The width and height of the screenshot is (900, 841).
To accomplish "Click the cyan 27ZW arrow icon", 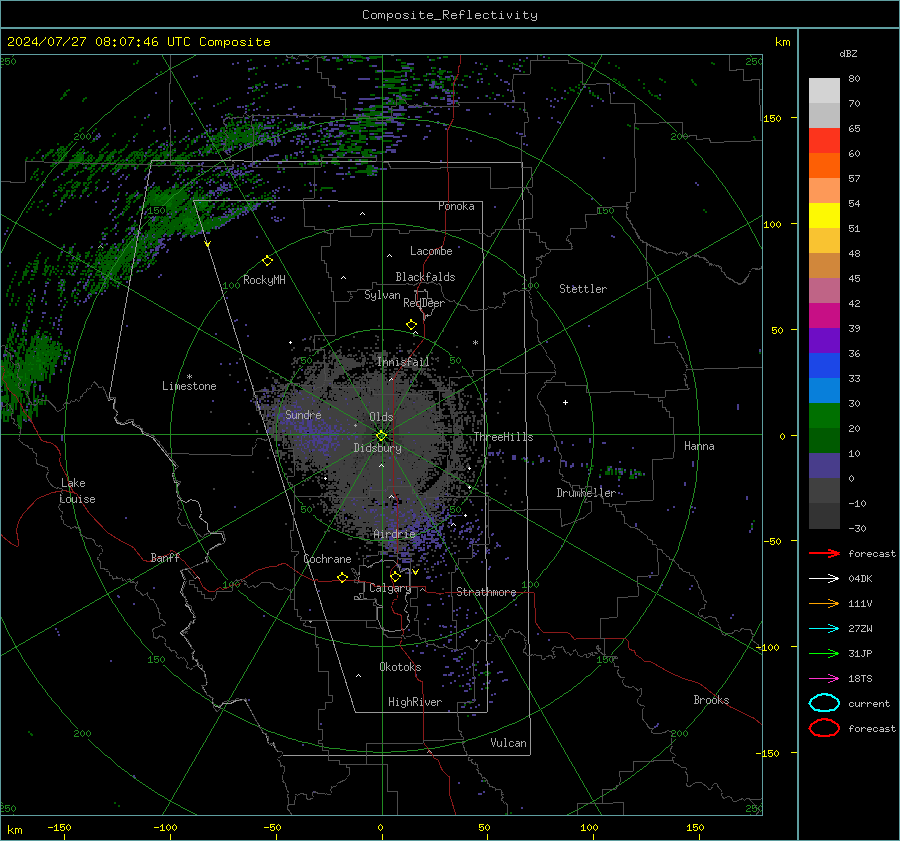I will 824,629.
